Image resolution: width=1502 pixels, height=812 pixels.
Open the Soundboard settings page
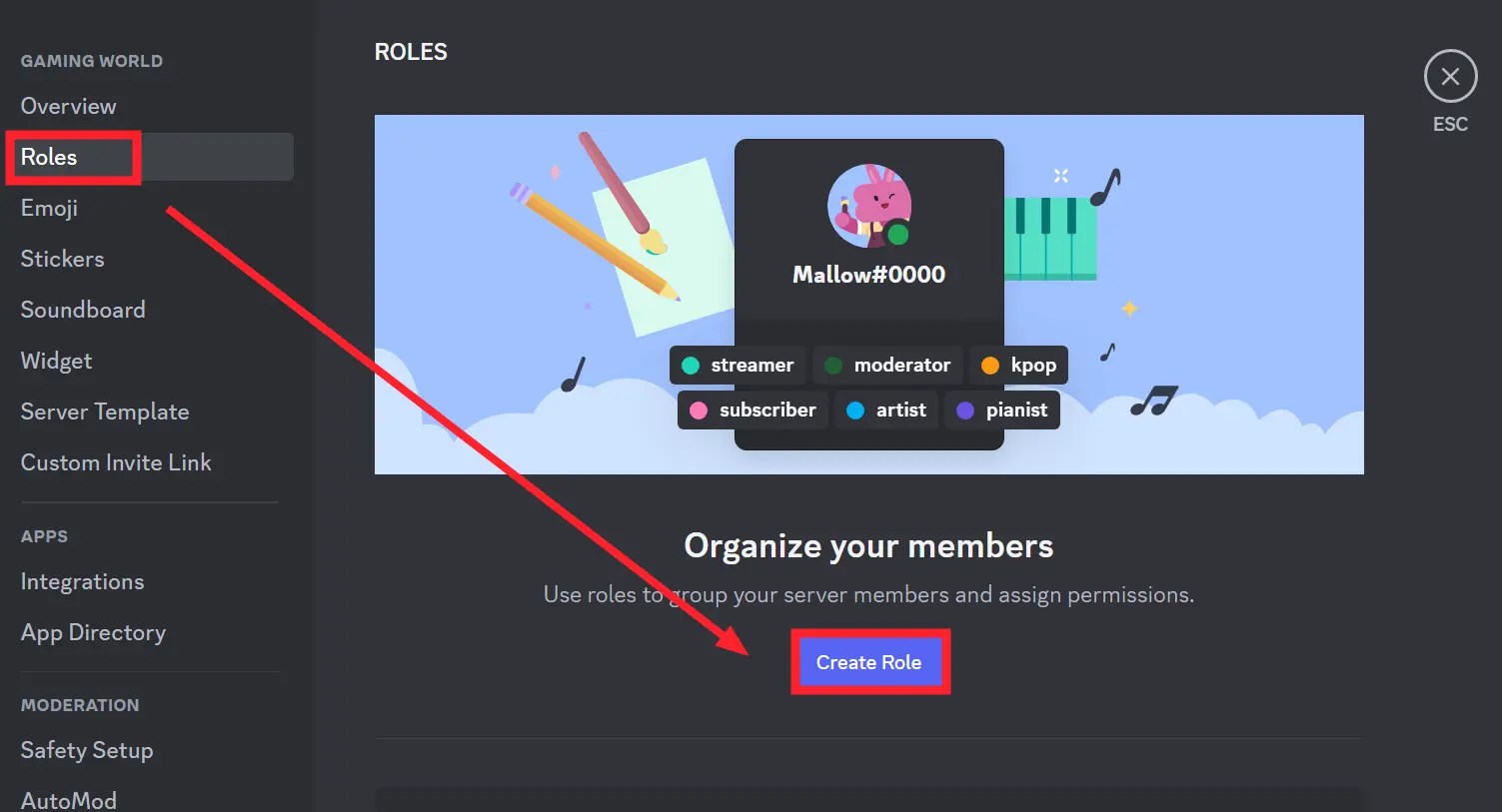point(83,310)
